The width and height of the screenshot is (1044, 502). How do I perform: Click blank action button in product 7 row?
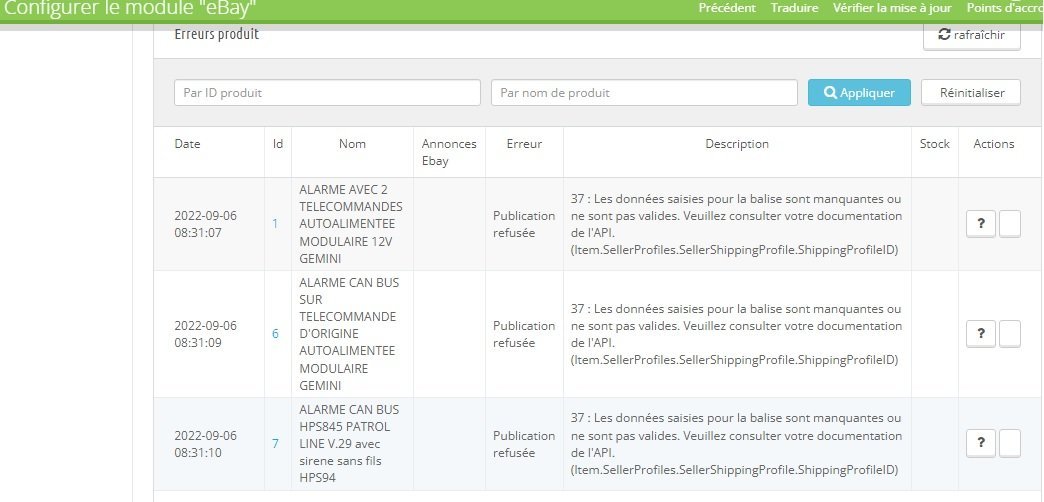(x=1010, y=443)
